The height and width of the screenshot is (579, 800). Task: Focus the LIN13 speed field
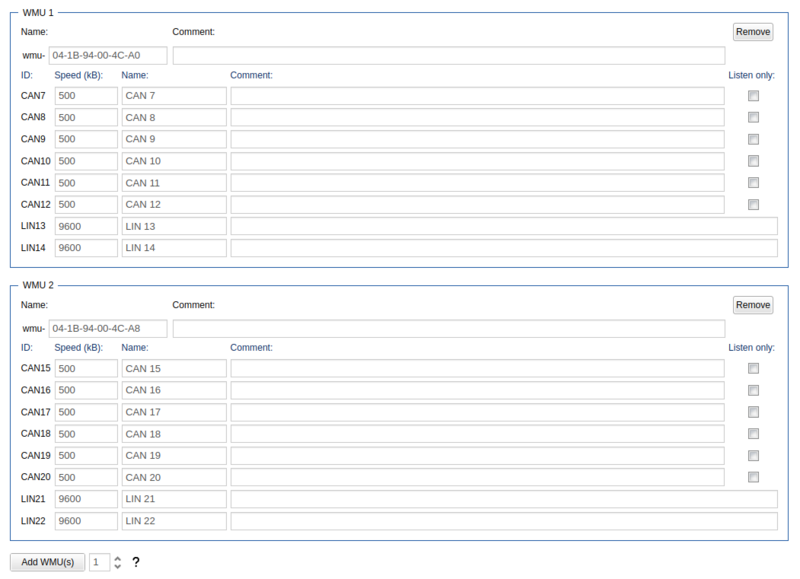86,226
